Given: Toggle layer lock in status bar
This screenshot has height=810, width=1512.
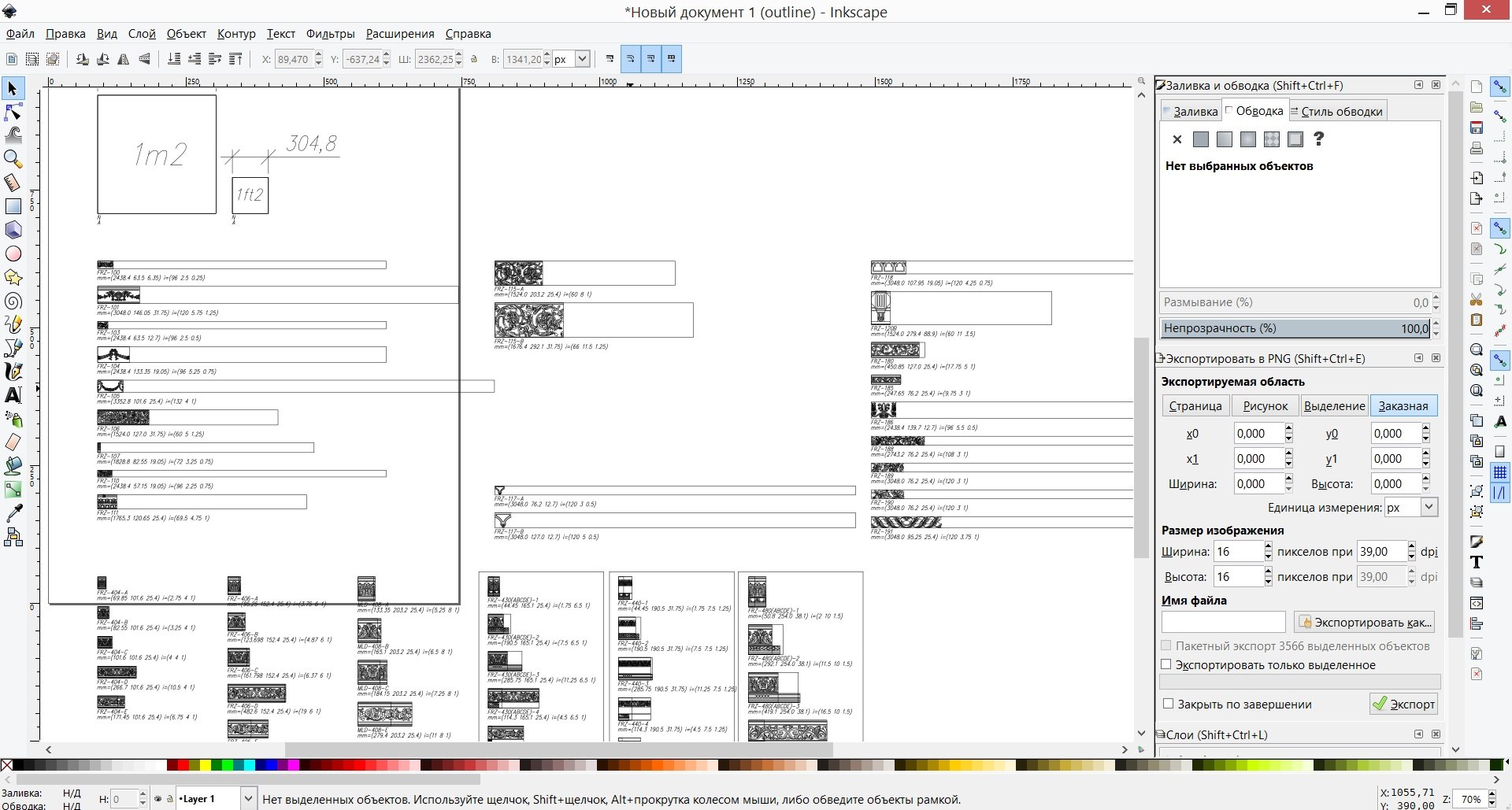Looking at the screenshot, I should pos(169,799).
